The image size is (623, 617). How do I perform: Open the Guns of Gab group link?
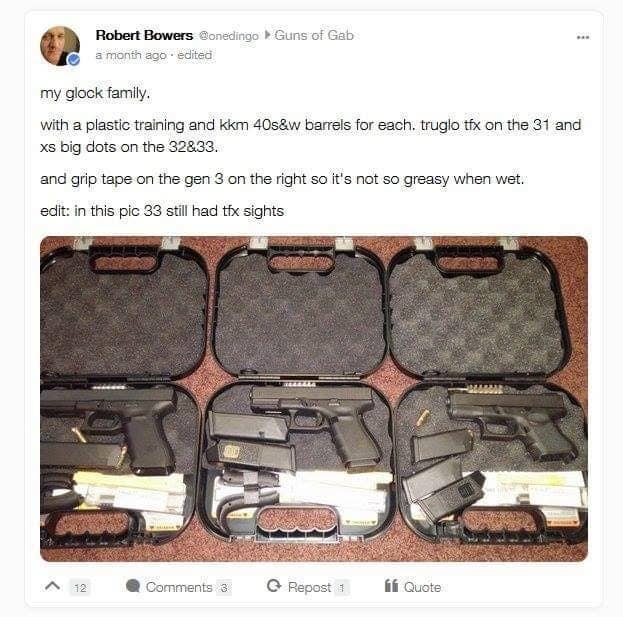[314, 35]
